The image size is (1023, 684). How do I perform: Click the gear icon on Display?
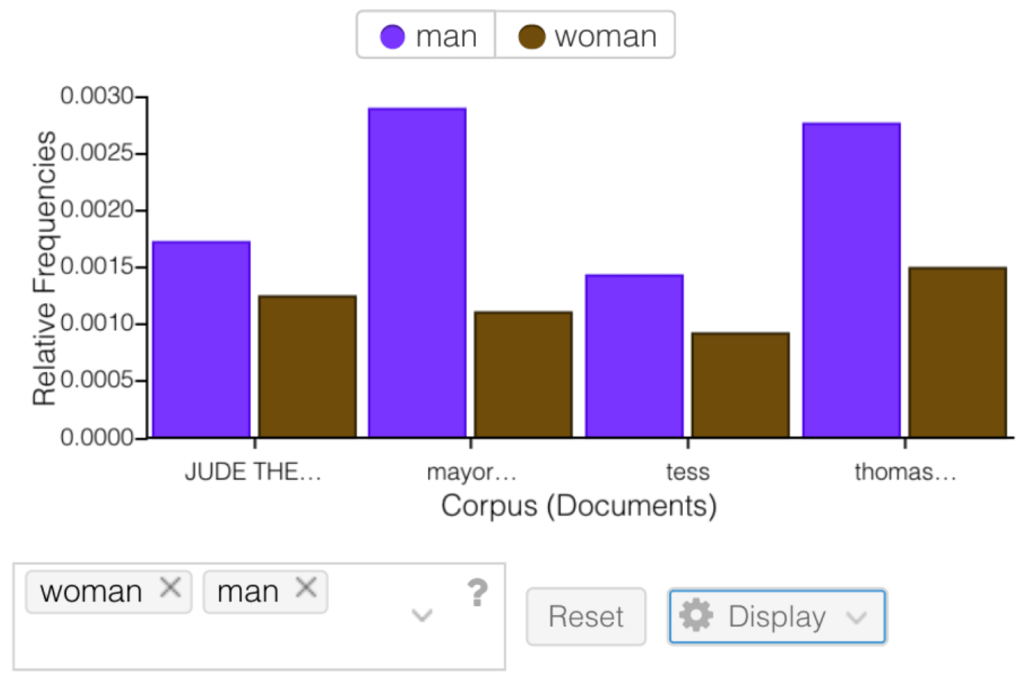696,616
